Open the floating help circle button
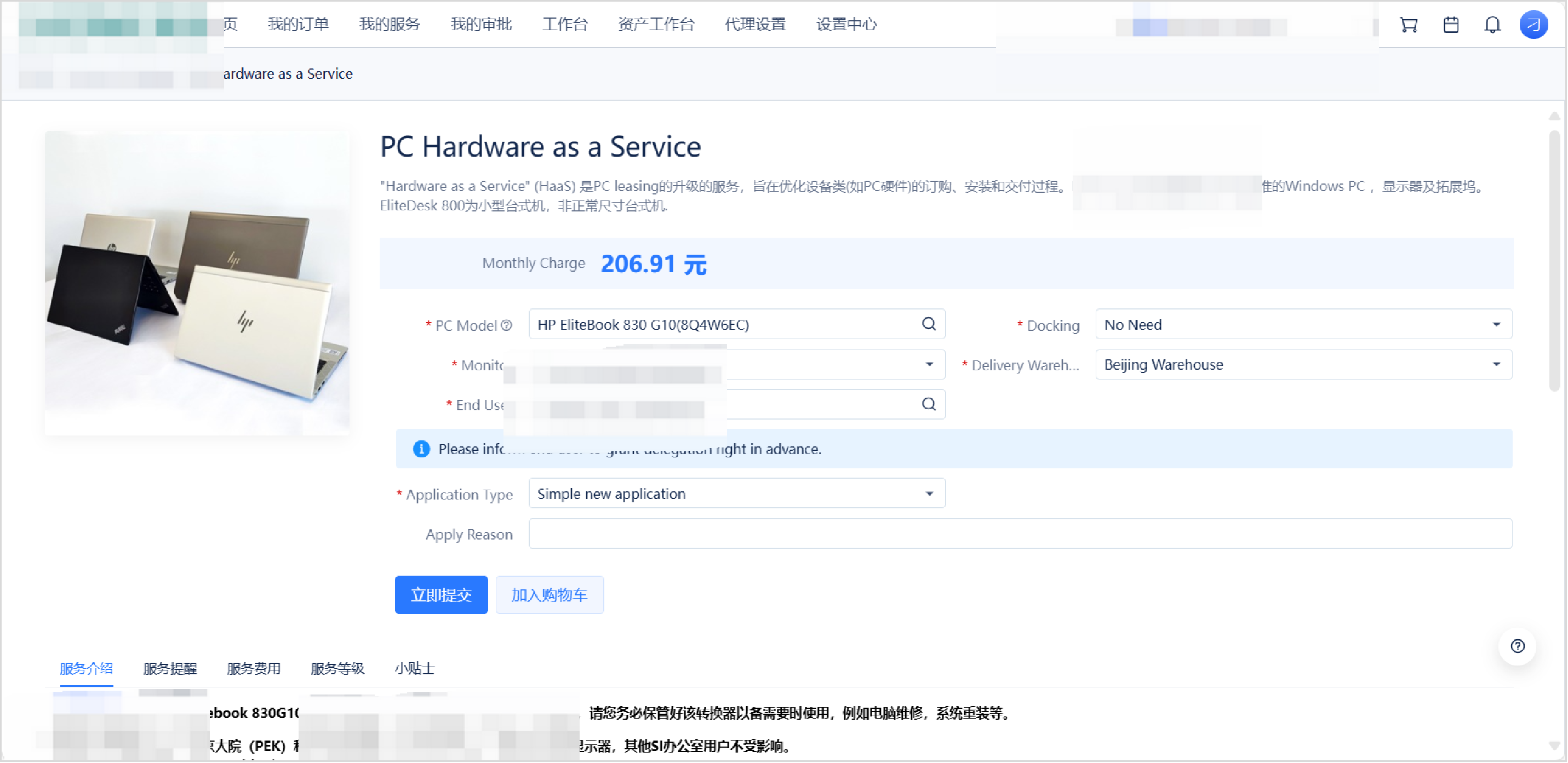Screen dimensions: 1568x763 tap(1518, 646)
